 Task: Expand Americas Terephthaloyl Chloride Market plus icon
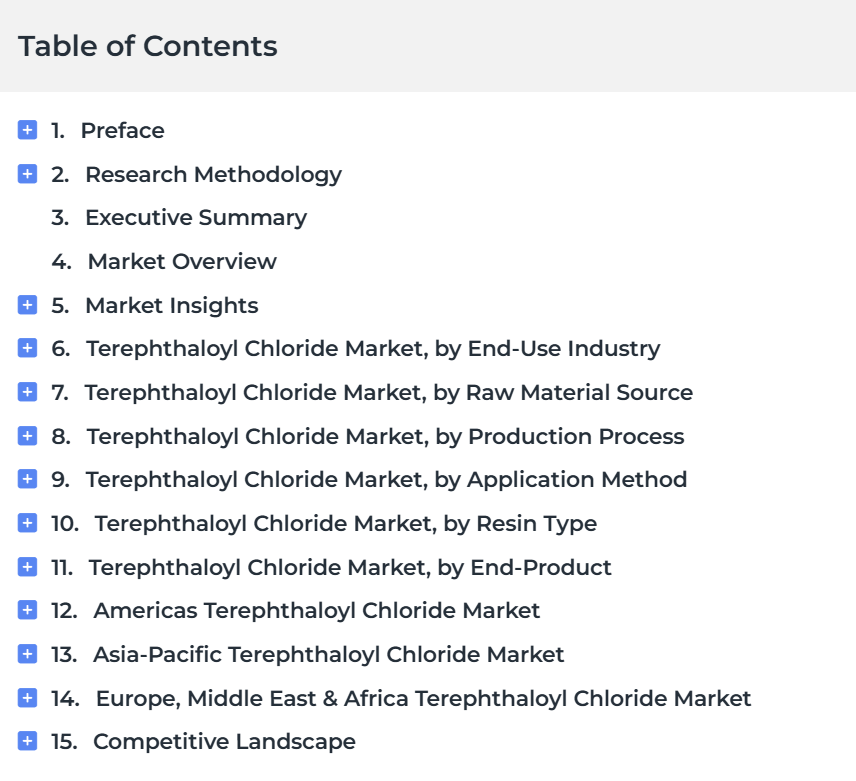click(27, 610)
